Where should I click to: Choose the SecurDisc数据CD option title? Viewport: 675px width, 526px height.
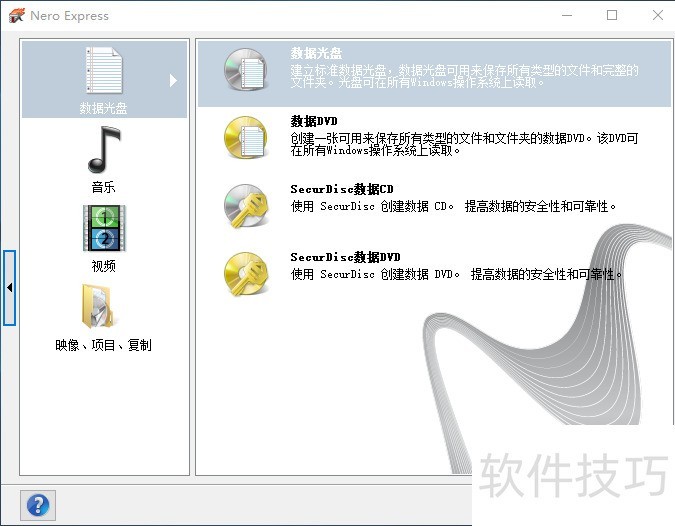342,189
